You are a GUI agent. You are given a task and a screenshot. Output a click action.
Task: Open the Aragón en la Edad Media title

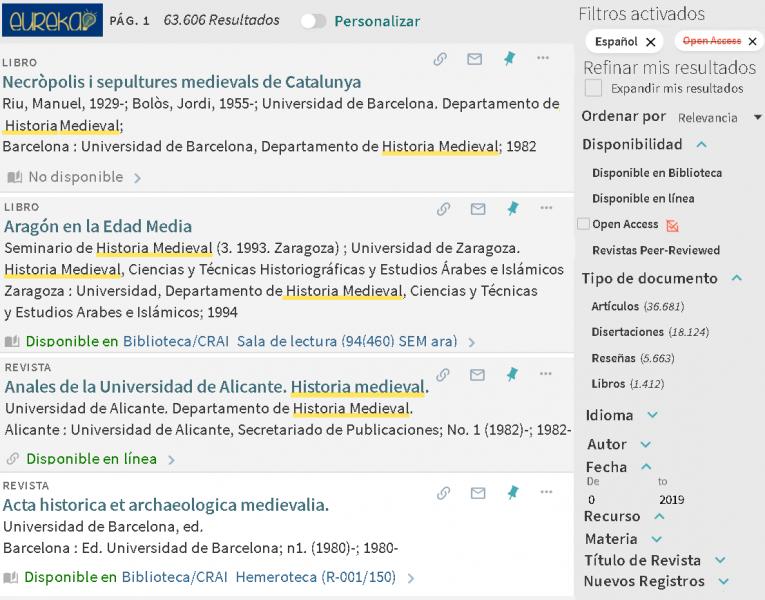[x=98, y=226]
